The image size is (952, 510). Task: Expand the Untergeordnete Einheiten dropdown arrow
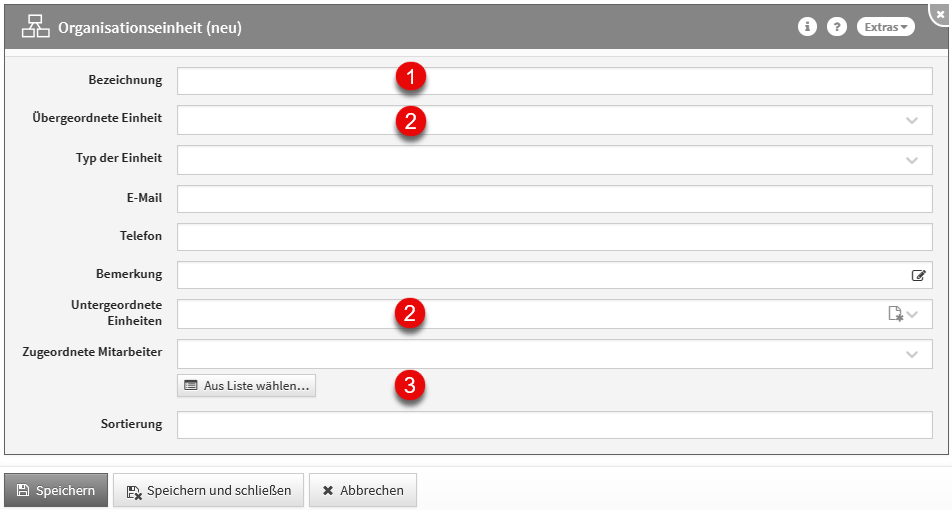(913, 314)
